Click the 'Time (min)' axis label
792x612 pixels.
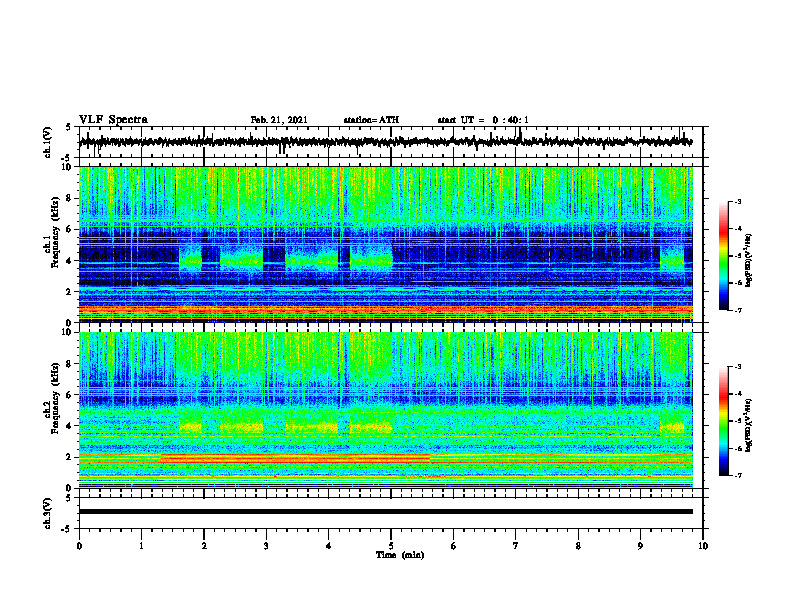click(400, 555)
